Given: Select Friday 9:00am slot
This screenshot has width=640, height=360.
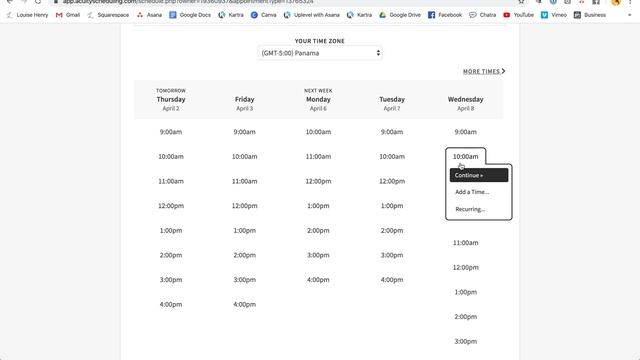Looking at the screenshot, I should coord(244,132).
